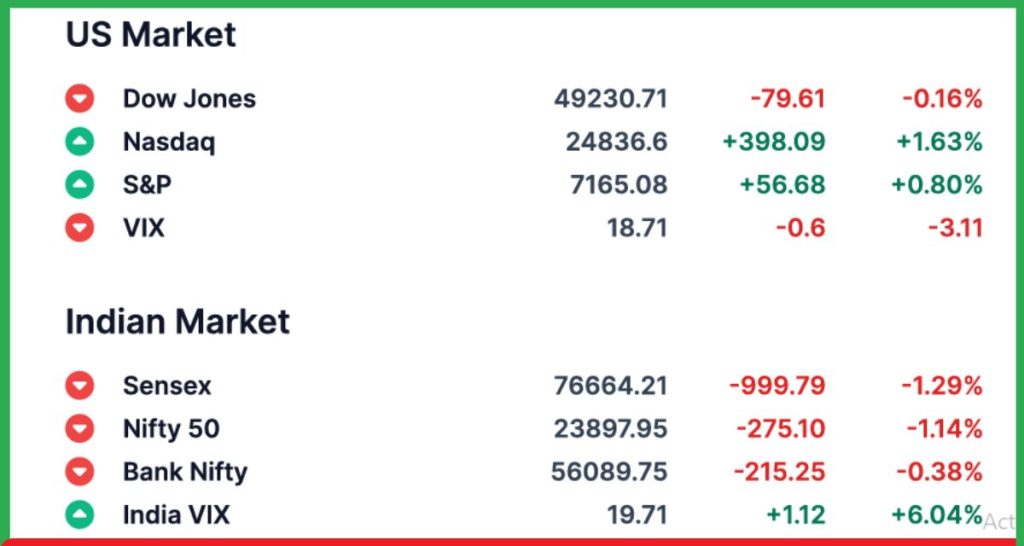Select the Nifty 50 index name
The width and height of the screenshot is (1024, 546).
tap(171, 429)
